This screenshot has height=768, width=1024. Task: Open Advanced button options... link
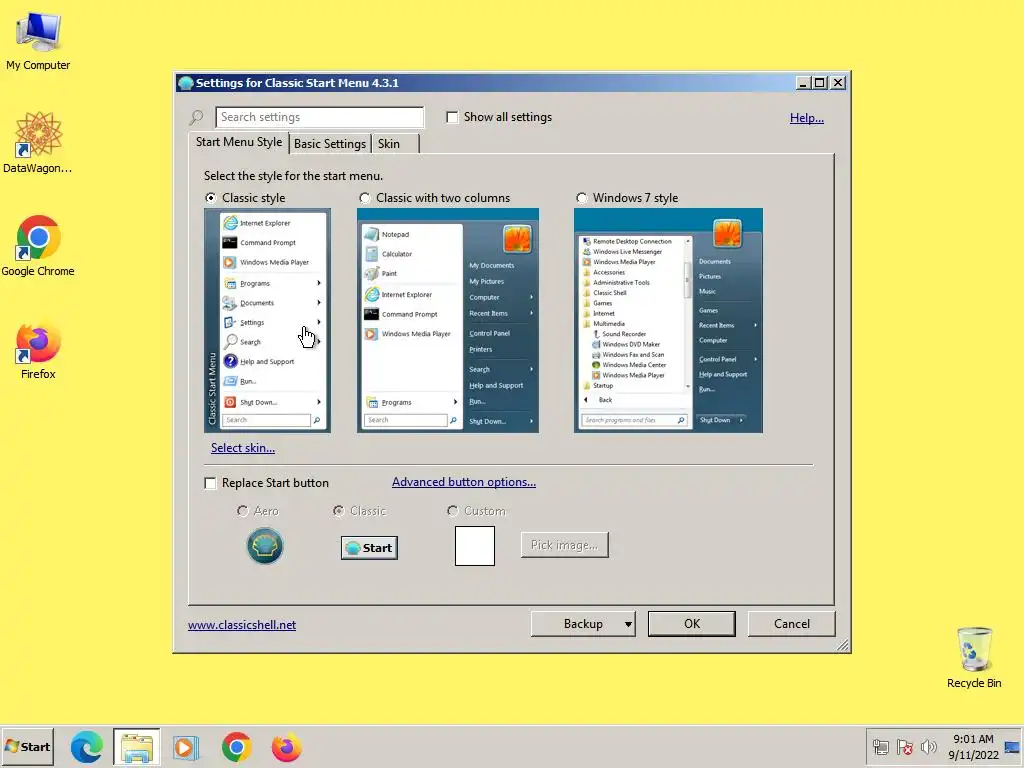coord(464,482)
